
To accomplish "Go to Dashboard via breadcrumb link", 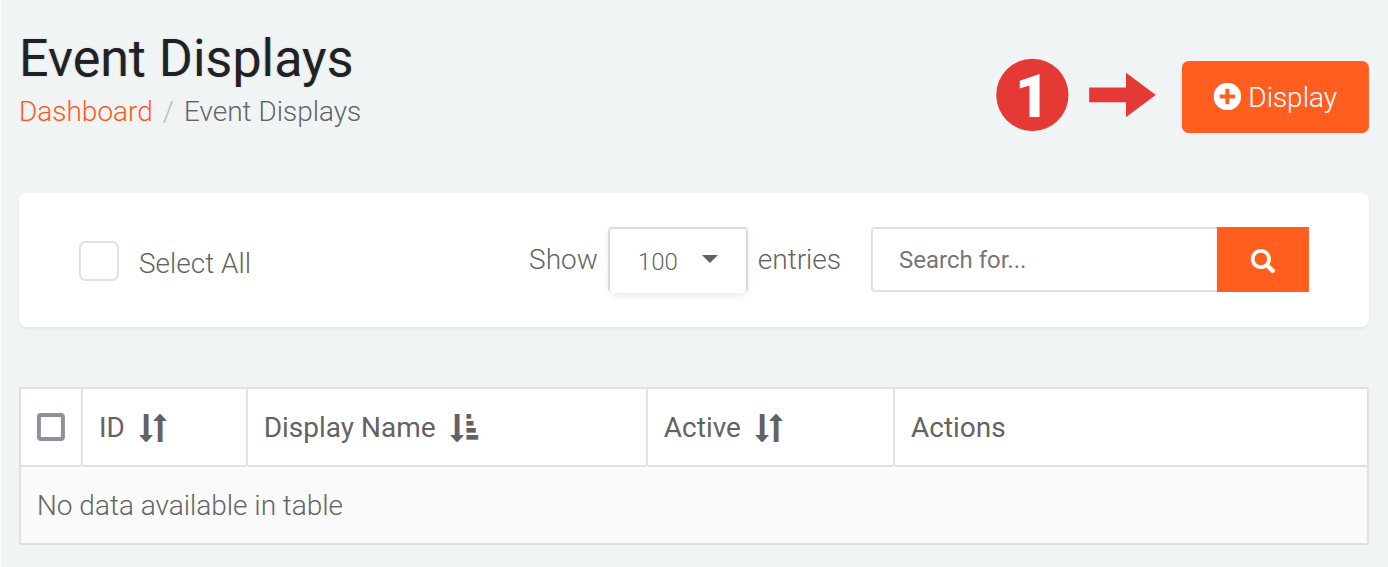I will click(86, 111).
